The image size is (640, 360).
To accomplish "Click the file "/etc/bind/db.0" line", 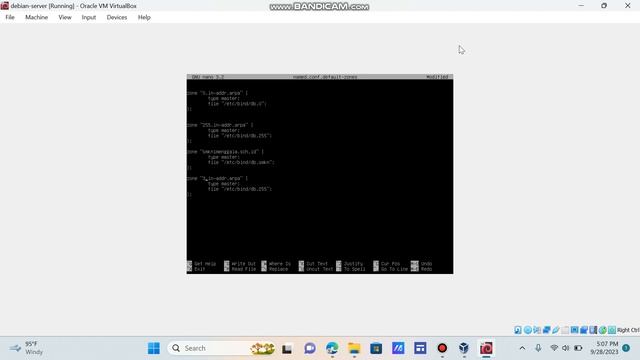I will coord(237,104).
